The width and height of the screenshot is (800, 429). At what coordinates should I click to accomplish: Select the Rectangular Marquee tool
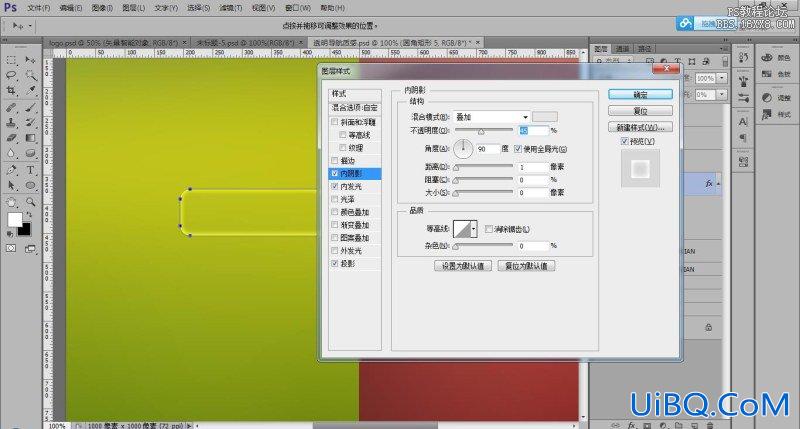click(11, 61)
